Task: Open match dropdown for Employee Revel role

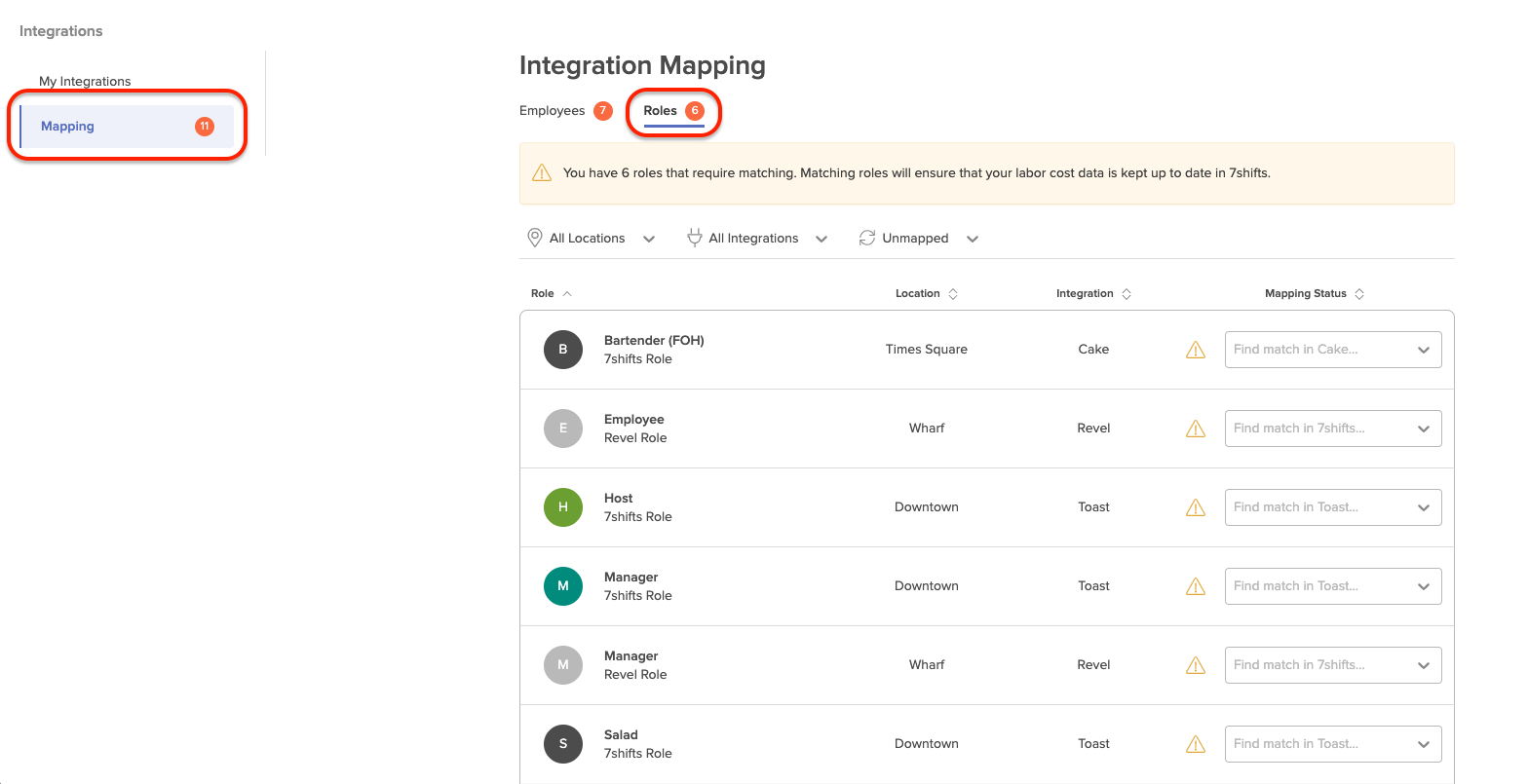Action: coord(1332,429)
